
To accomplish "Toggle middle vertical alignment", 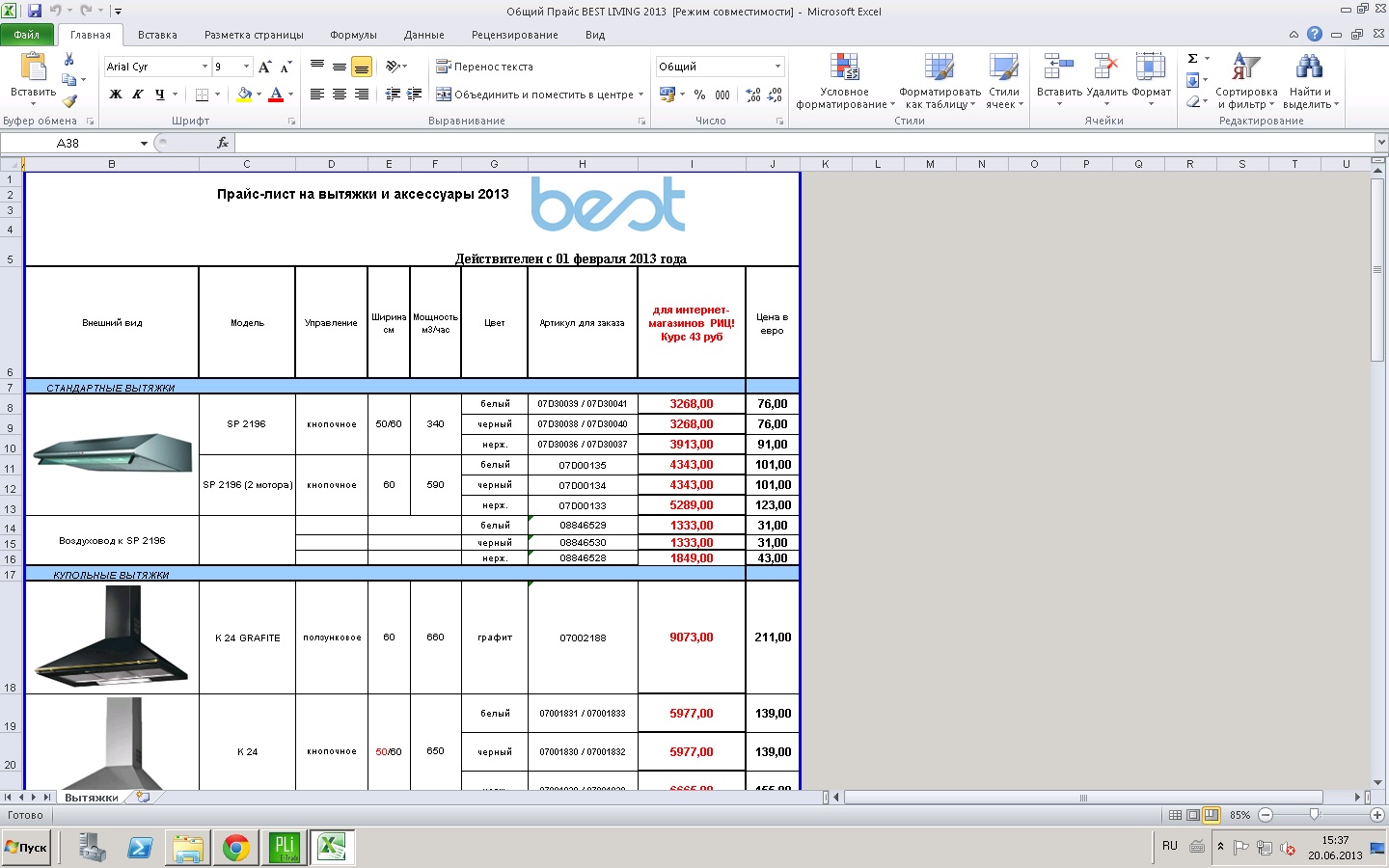I will tap(340, 67).
